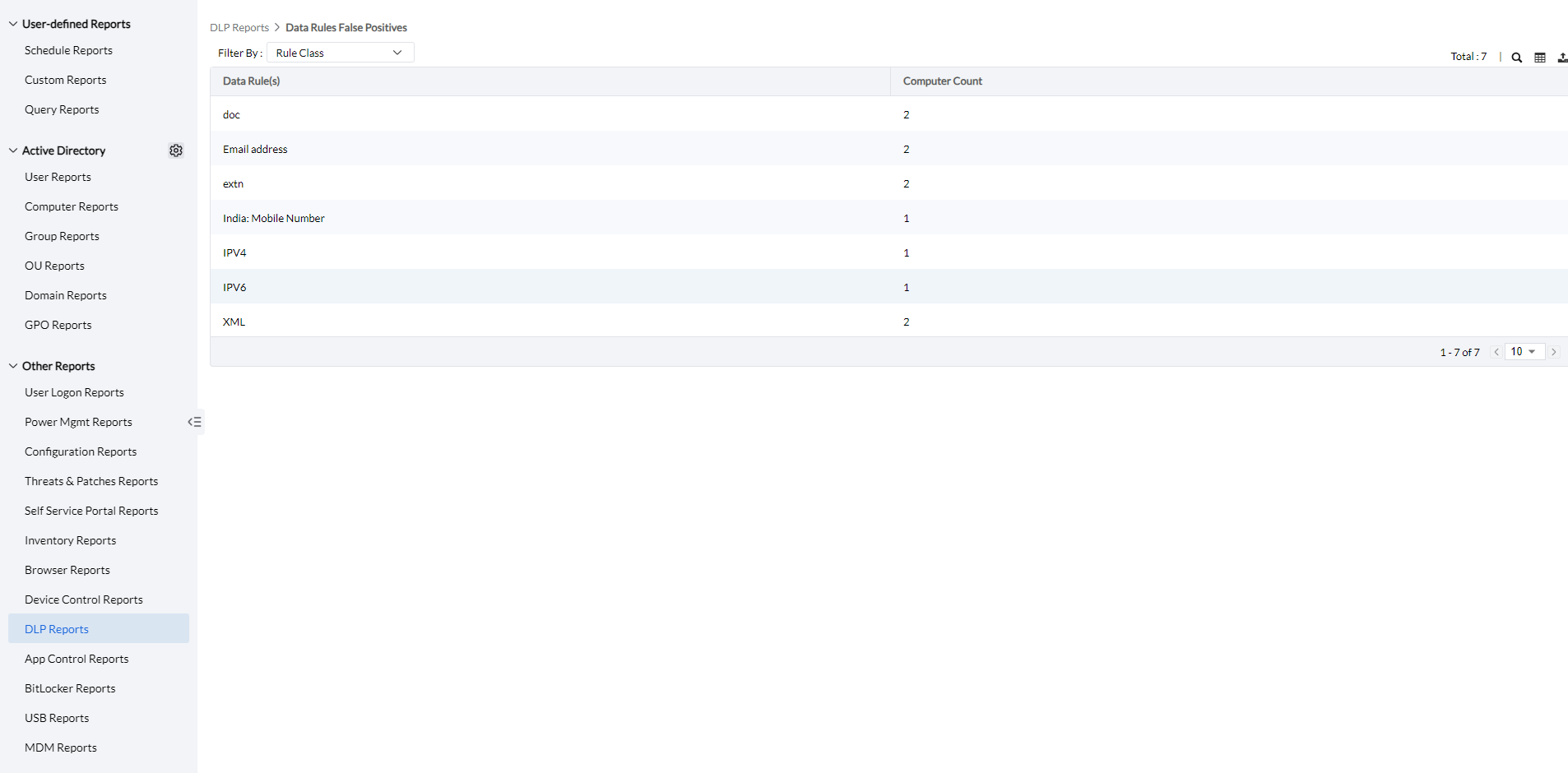
Task: Open Threats & Patches Reports
Action: click(91, 481)
